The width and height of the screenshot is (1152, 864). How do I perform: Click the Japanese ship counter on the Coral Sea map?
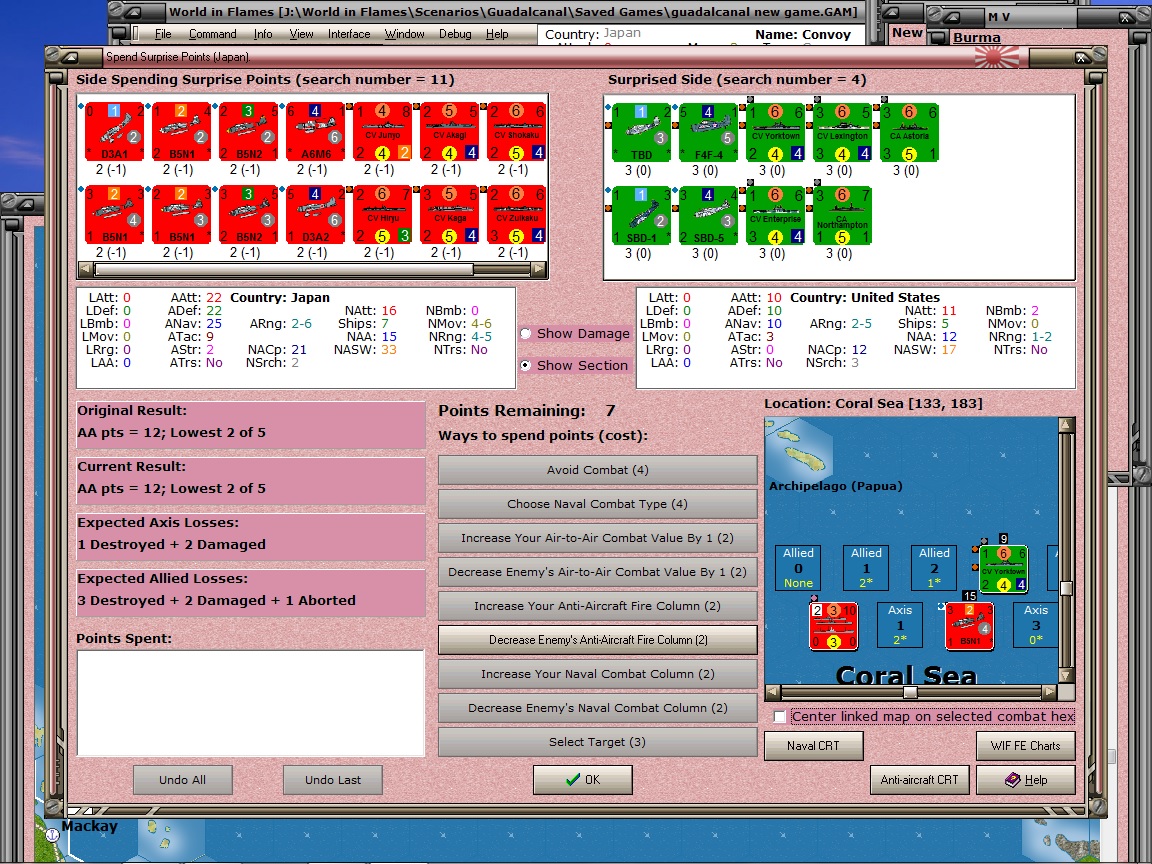(833, 626)
